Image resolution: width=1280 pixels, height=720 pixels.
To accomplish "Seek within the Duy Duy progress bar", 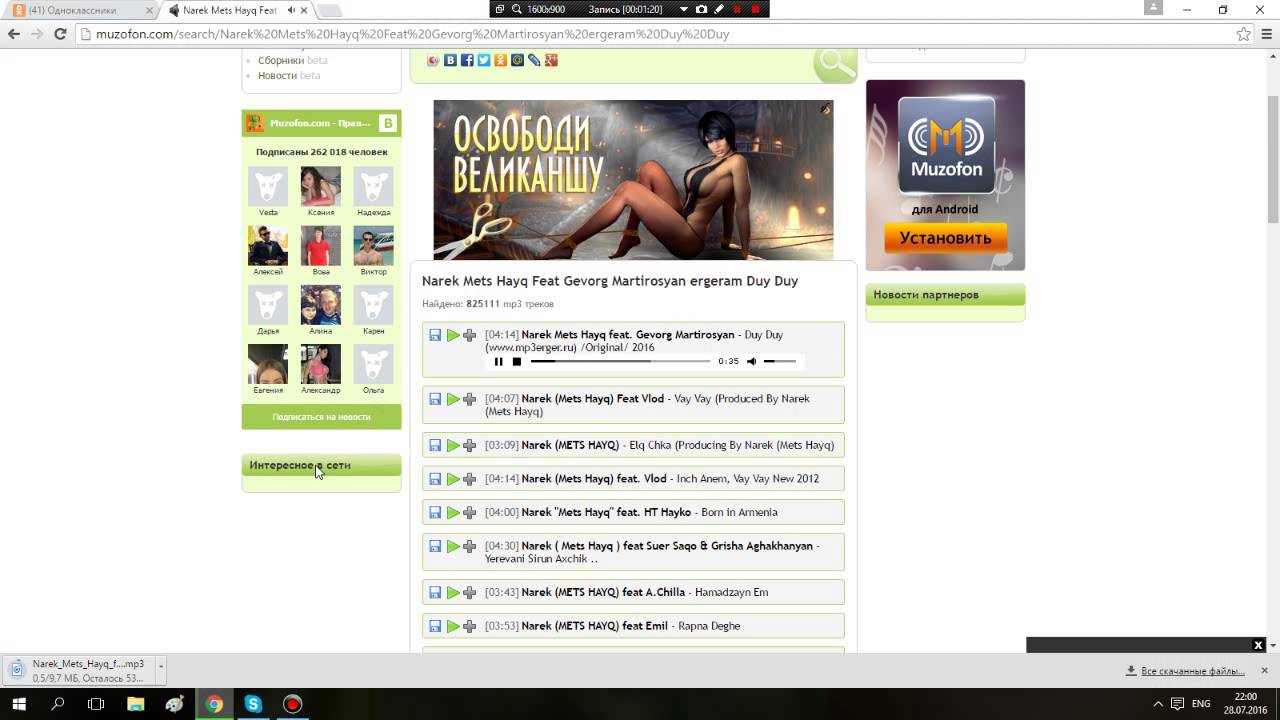I will [620, 361].
